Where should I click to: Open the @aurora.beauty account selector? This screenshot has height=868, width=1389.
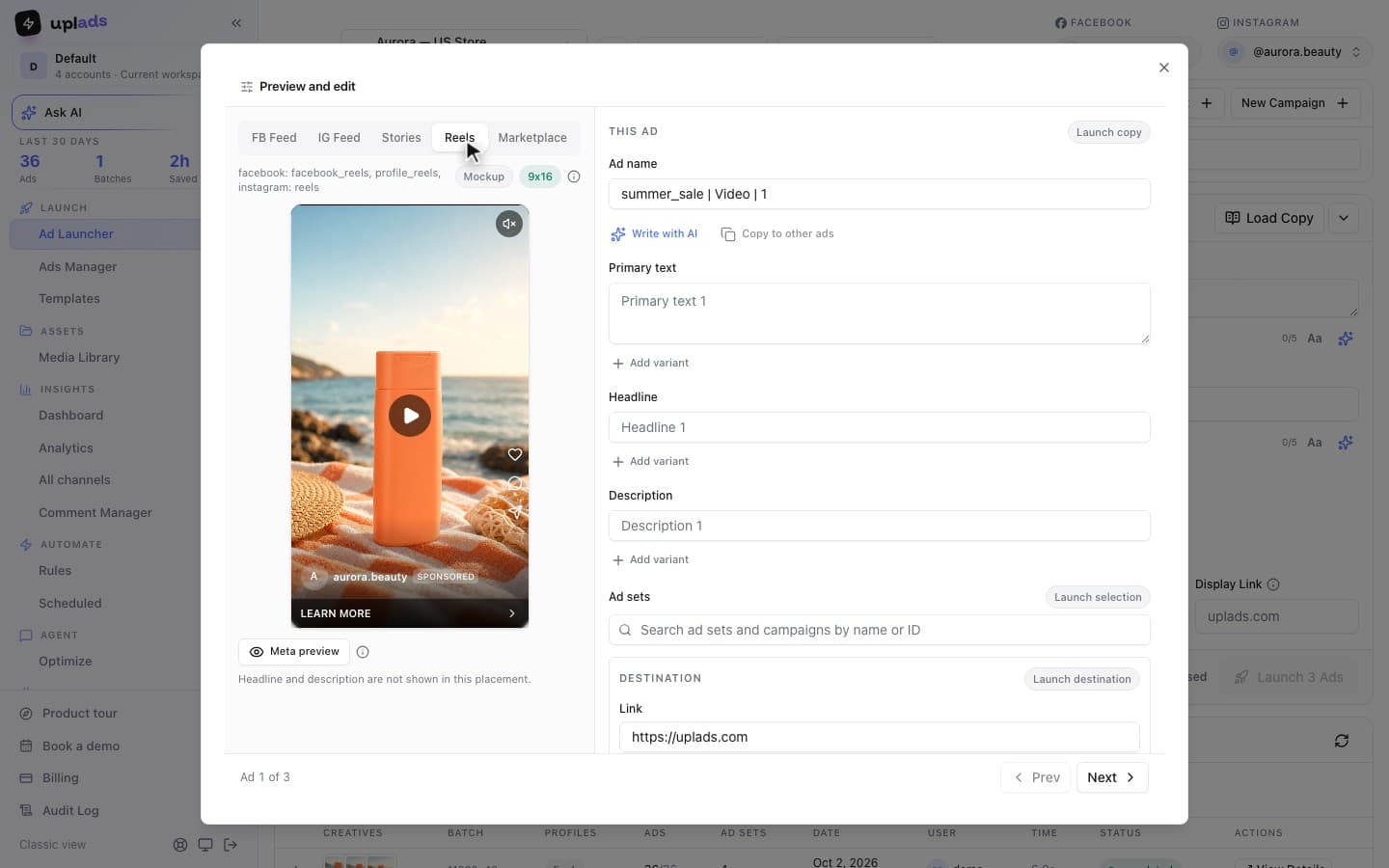(x=1296, y=52)
